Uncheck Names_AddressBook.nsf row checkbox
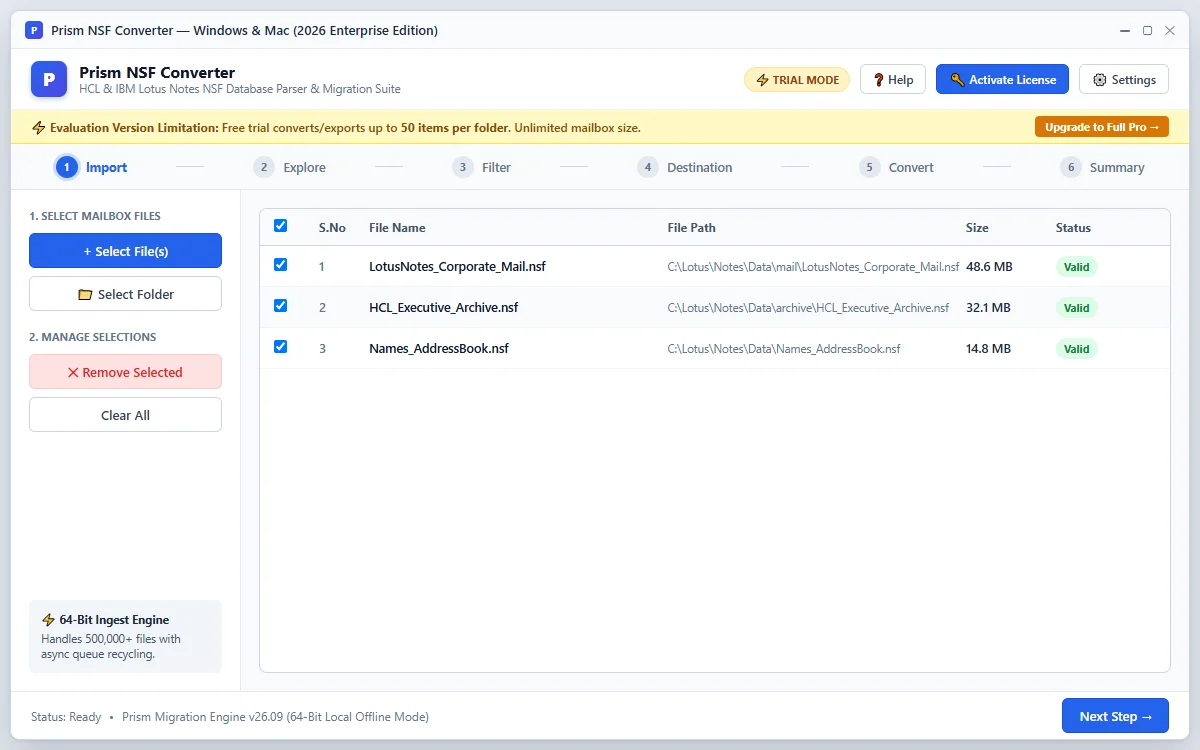The width and height of the screenshot is (1200, 750). (280, 347)
